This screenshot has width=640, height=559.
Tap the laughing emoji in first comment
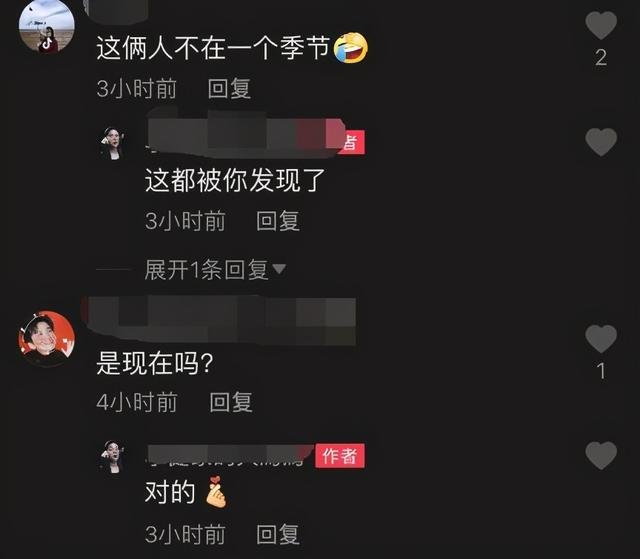pyautogui.click(x=351, y=48)
